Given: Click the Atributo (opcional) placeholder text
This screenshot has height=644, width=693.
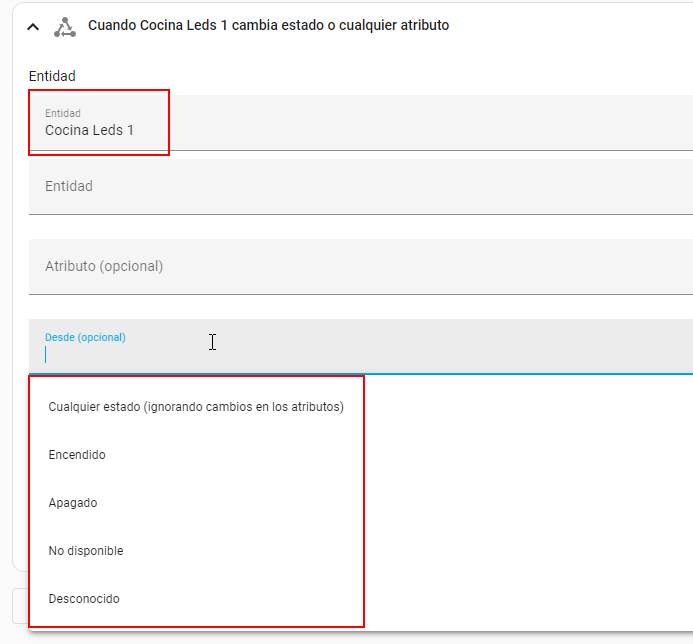Looking at the screenshot, I should 104,266.
